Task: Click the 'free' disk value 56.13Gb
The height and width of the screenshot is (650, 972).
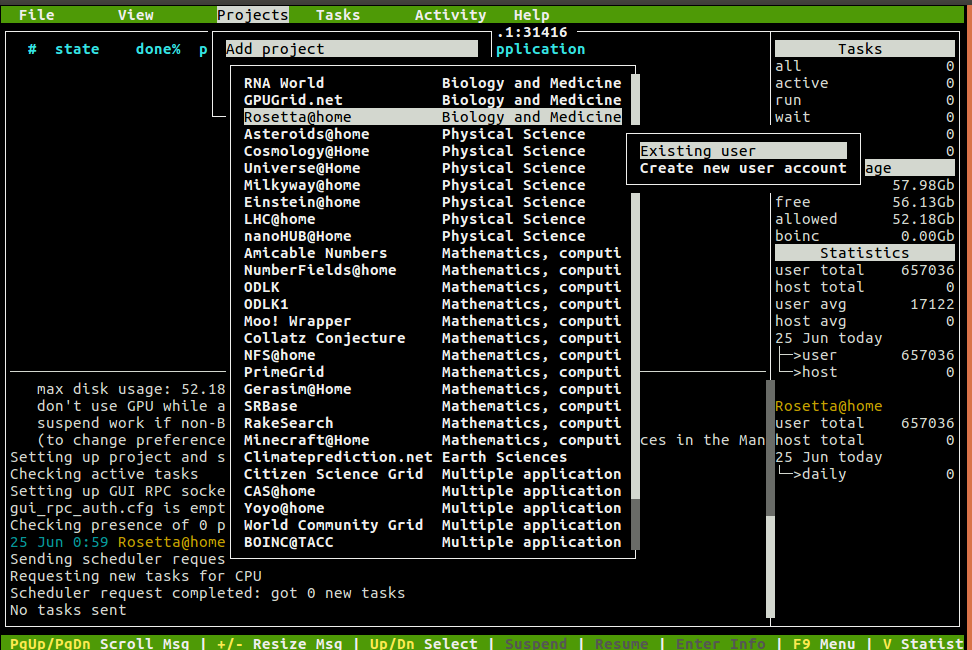Action: (x=923, y=202)
